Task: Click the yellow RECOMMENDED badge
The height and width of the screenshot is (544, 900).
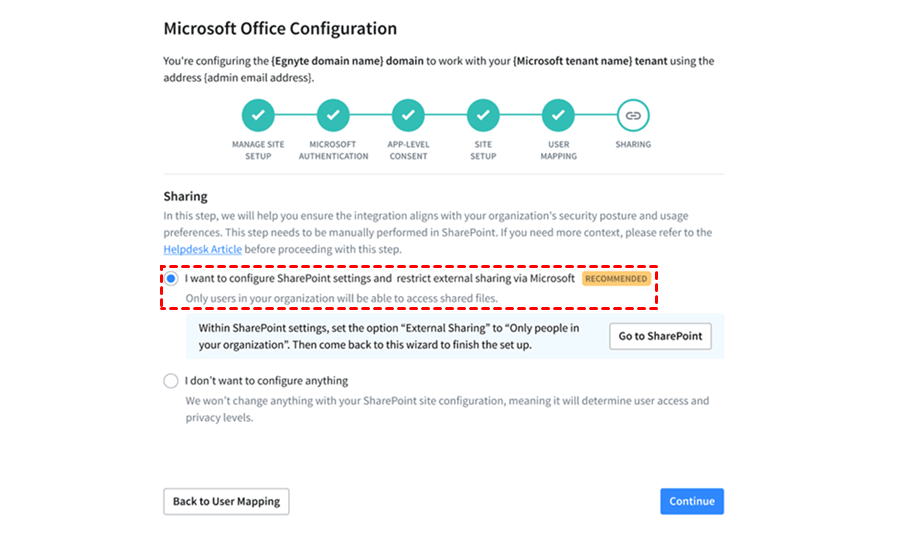Action: pos(616,279)
